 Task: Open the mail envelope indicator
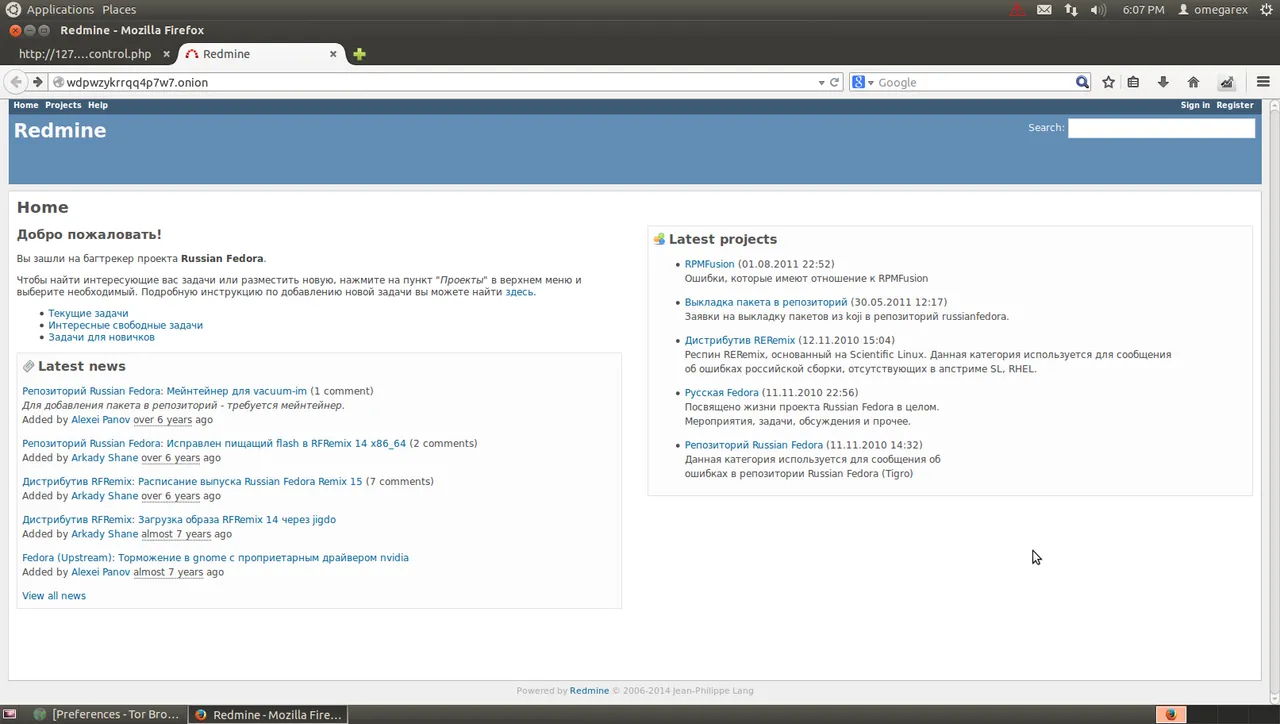pyautogui.click(x=1044, y=10)
